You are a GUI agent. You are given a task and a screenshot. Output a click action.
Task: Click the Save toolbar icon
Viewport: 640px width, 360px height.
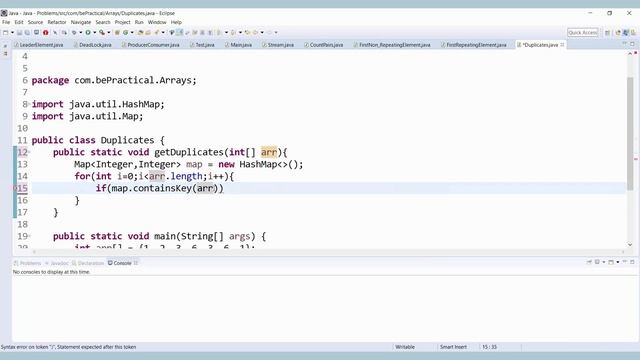(x=19, y=32)
